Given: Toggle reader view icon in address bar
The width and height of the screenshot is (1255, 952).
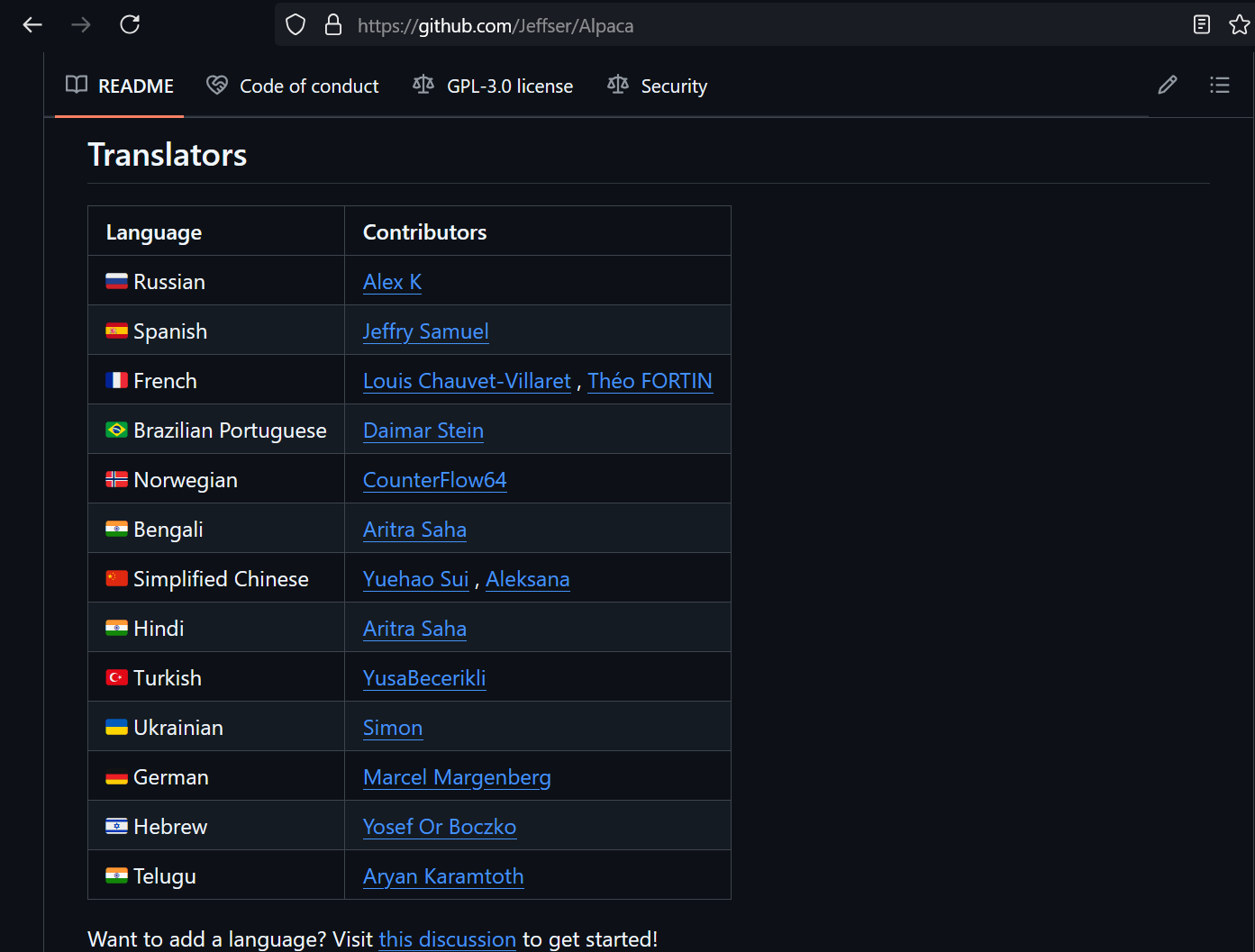Looking at the screenshot, I should [1202, 25].
